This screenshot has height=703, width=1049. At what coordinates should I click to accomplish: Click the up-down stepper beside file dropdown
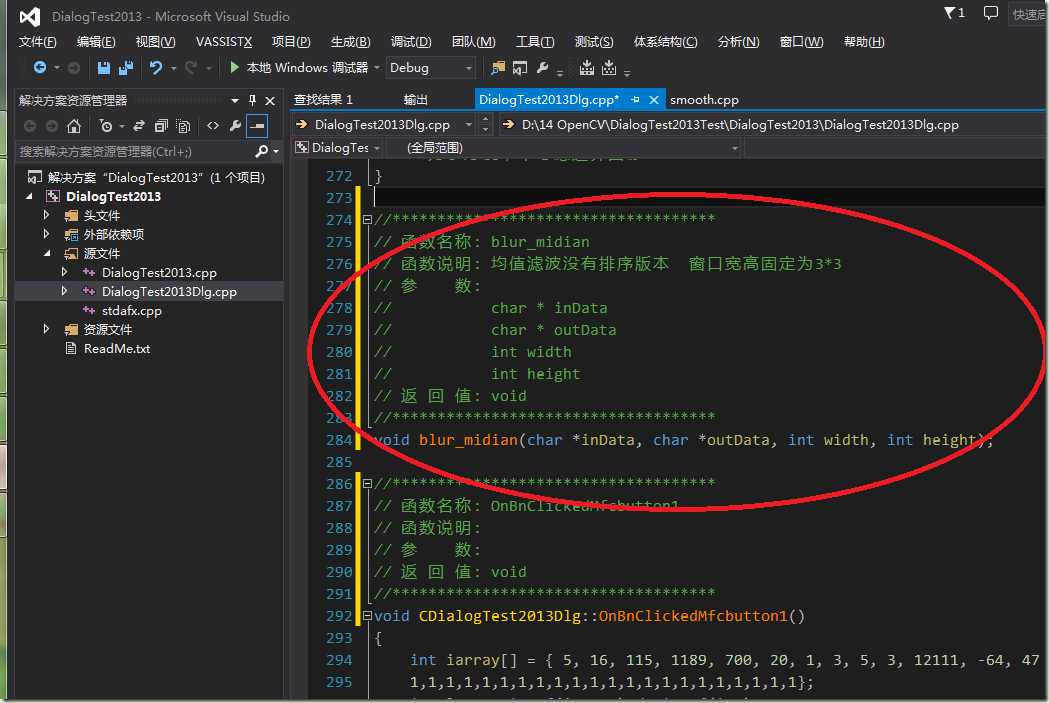(x=486, y=124)
